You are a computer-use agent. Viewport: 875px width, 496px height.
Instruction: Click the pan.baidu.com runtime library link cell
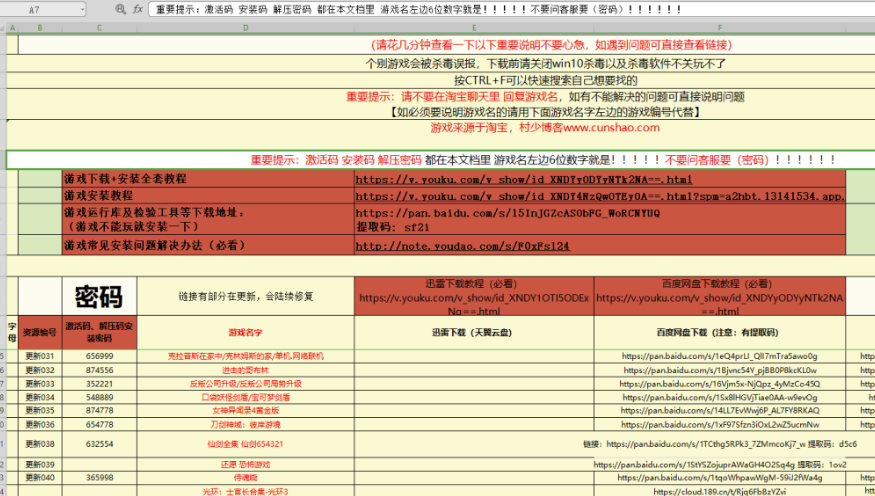tap(600, 220)
